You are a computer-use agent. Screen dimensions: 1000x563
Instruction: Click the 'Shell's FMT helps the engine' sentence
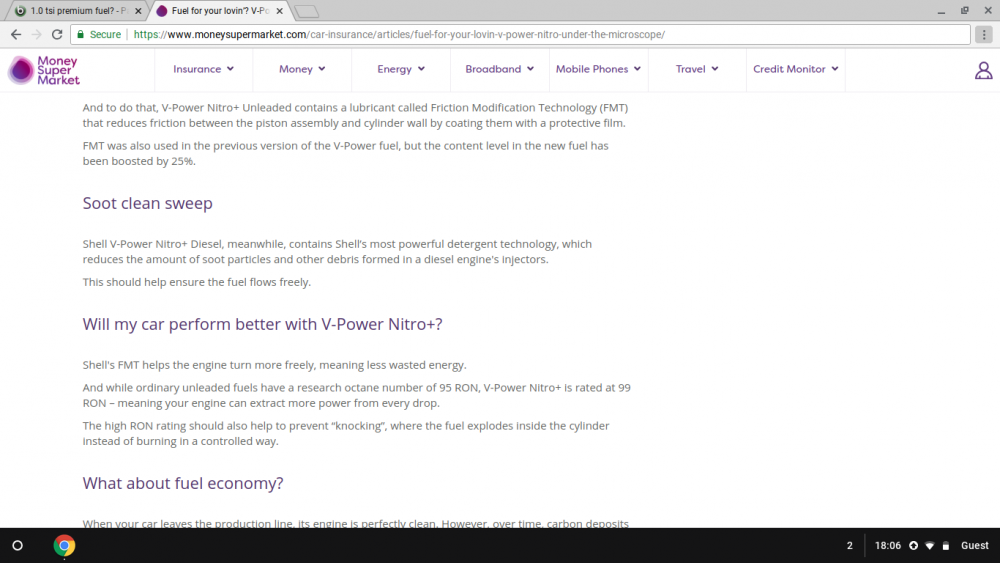point(274,365)
